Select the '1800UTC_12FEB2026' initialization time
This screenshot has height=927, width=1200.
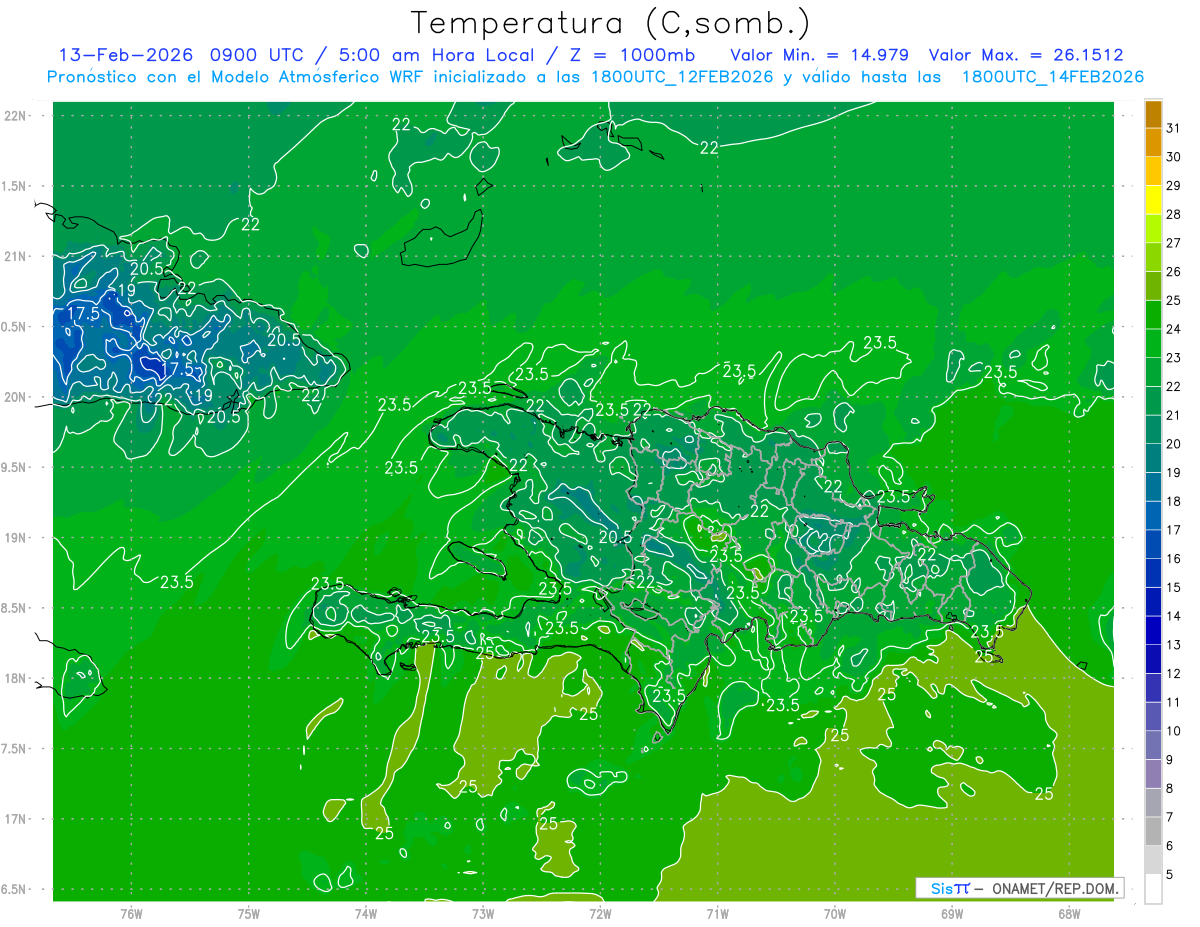682,77
